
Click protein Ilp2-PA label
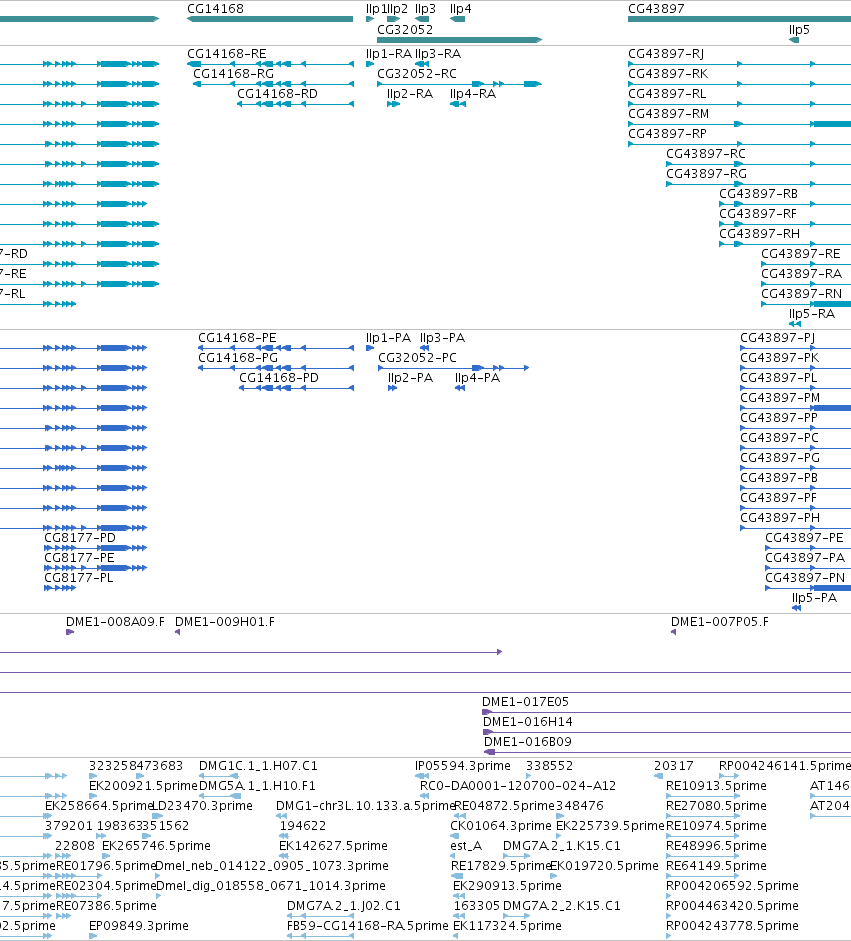coord(410,377)
